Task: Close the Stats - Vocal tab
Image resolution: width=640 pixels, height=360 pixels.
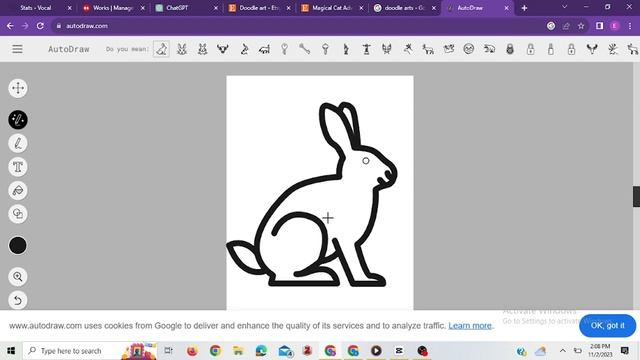Action: click(69, 8)
